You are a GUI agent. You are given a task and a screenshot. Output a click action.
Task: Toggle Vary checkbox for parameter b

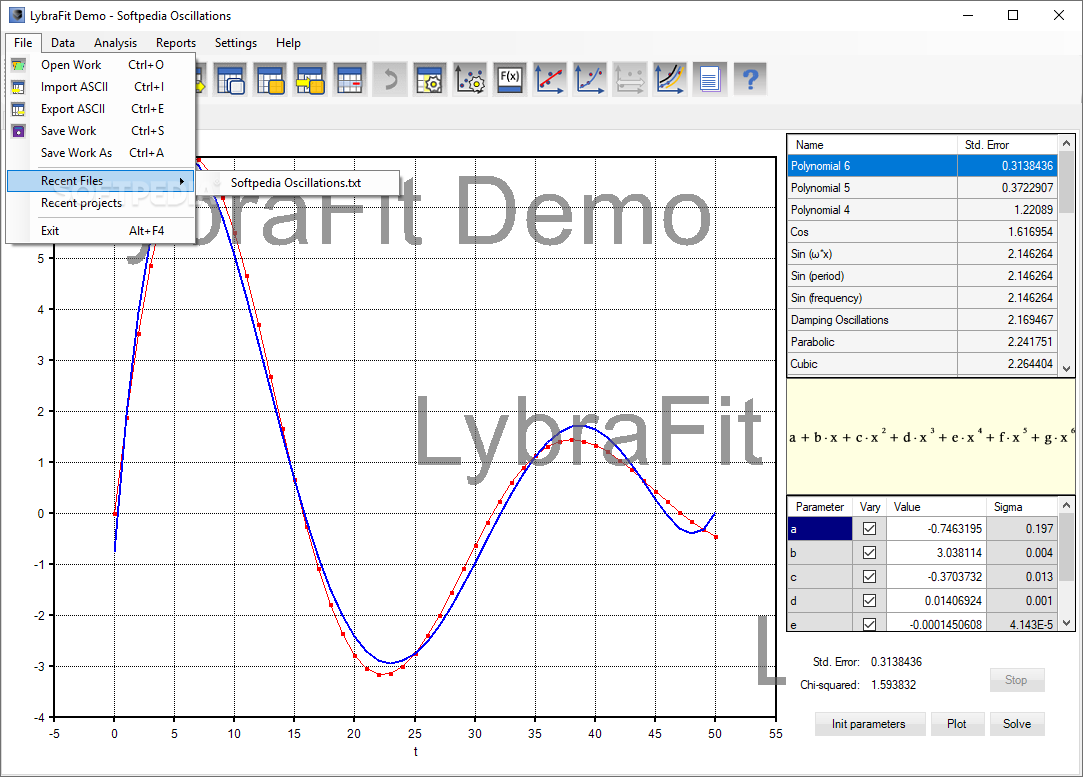[870, 553]
